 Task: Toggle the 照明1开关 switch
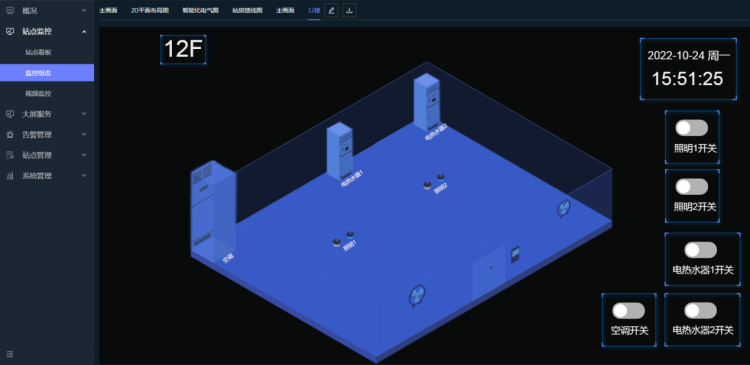click(x=691, y=128)
